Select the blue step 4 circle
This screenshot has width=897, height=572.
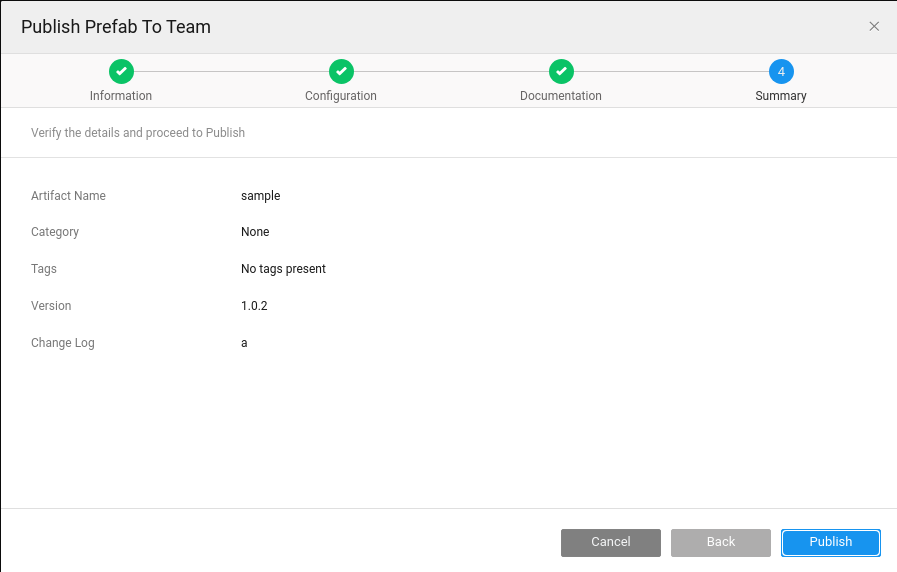(x=781, y=71)
